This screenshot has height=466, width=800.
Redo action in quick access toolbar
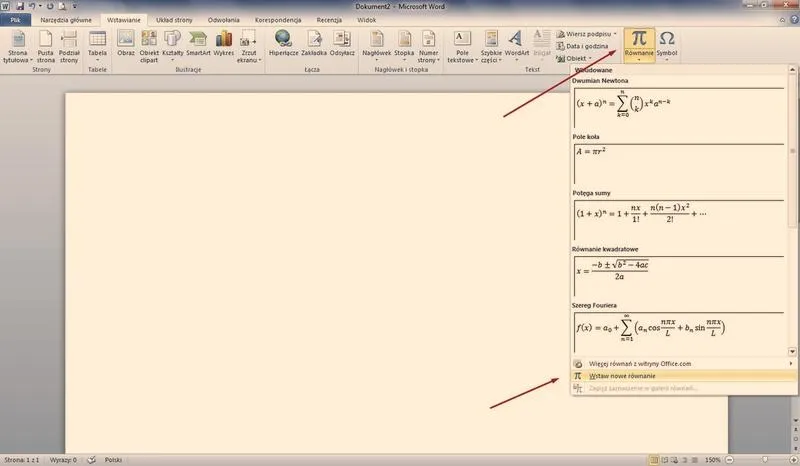click(50, 6)
